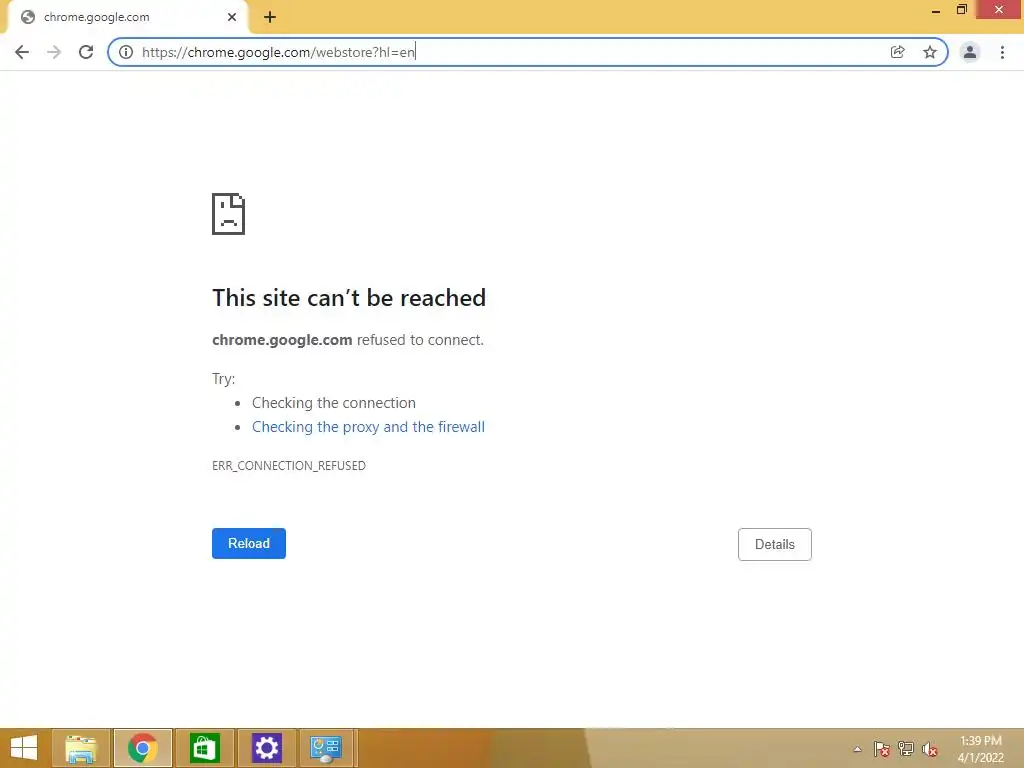
Task: Click the blue Reload button
Action: tap(249, 543)
